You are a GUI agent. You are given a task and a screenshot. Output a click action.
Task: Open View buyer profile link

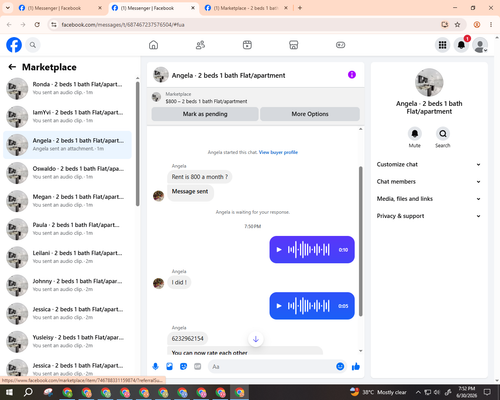(x=278, y=152)
